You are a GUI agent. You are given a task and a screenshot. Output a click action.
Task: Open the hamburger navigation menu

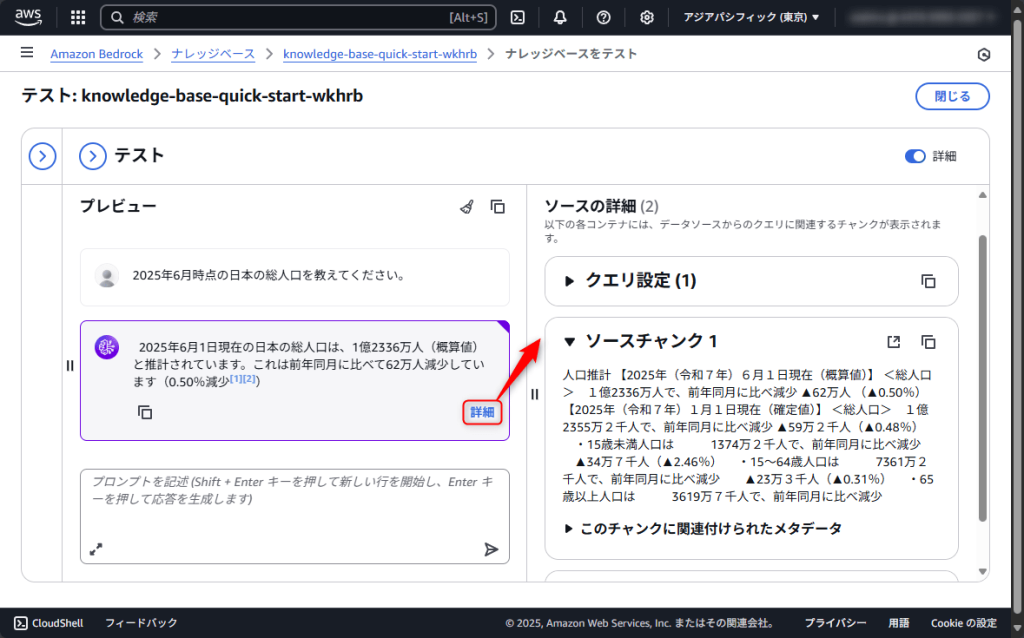[27, 52]
